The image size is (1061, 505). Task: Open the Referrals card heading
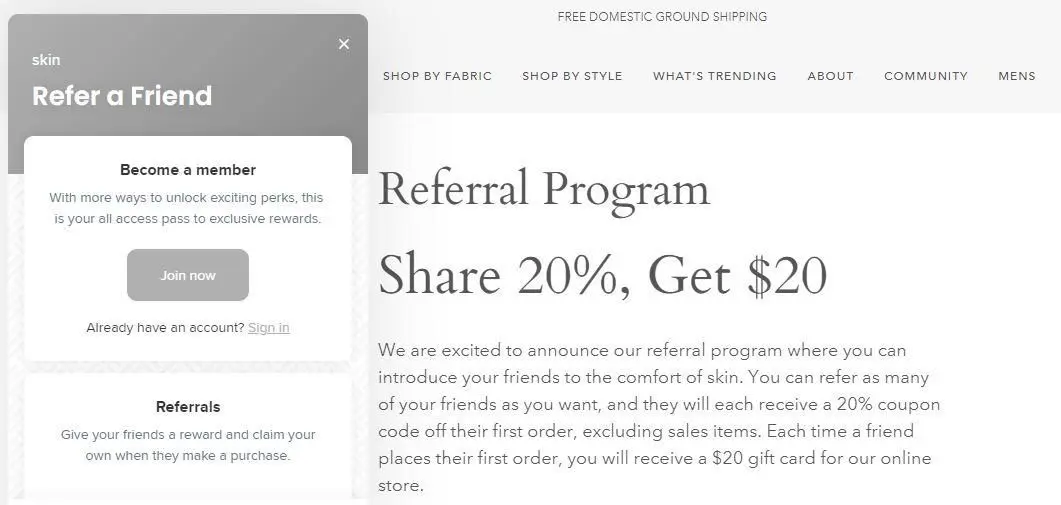pos(188,407)
